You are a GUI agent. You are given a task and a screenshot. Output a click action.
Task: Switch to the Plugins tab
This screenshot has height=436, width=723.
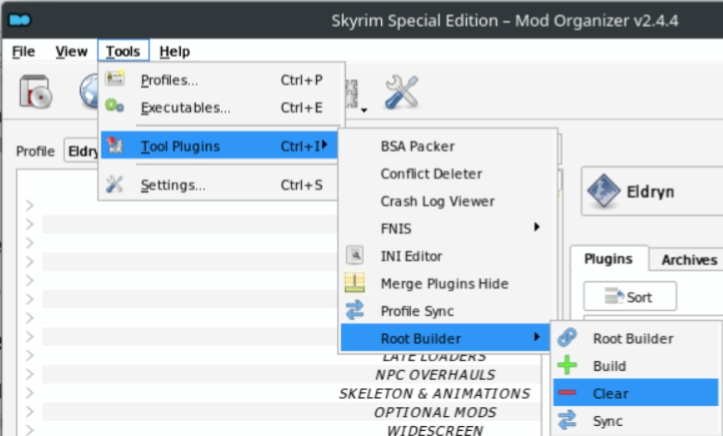[x=608, y=259]
